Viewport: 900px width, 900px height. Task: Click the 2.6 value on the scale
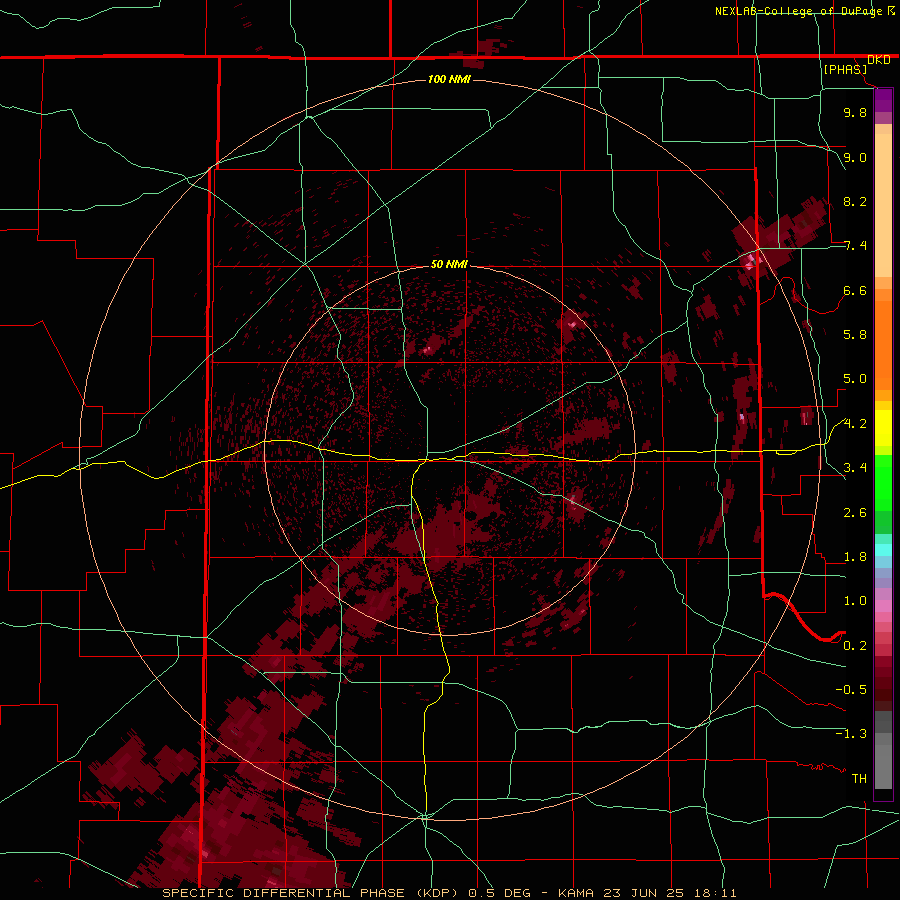pos(855,513)
